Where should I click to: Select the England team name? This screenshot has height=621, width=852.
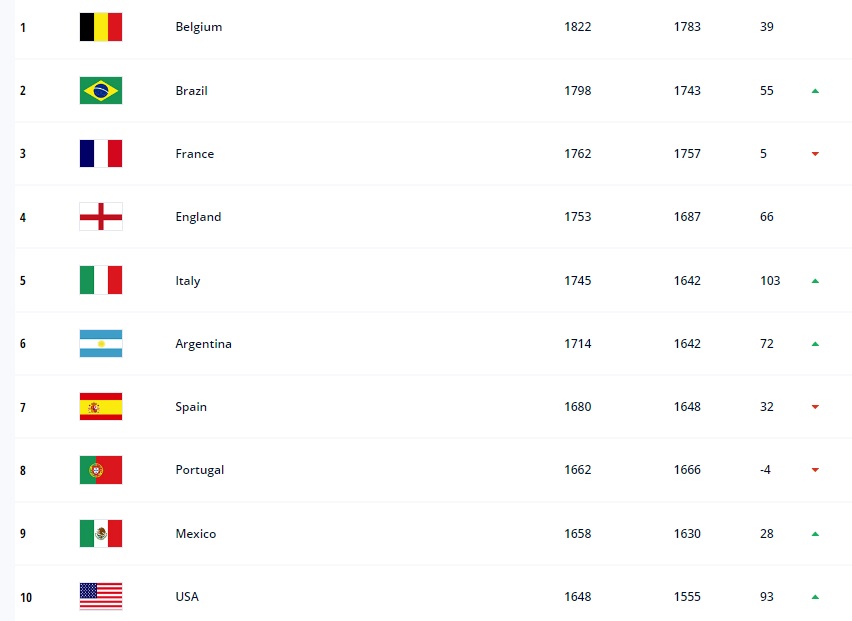(x=198, y=217)
